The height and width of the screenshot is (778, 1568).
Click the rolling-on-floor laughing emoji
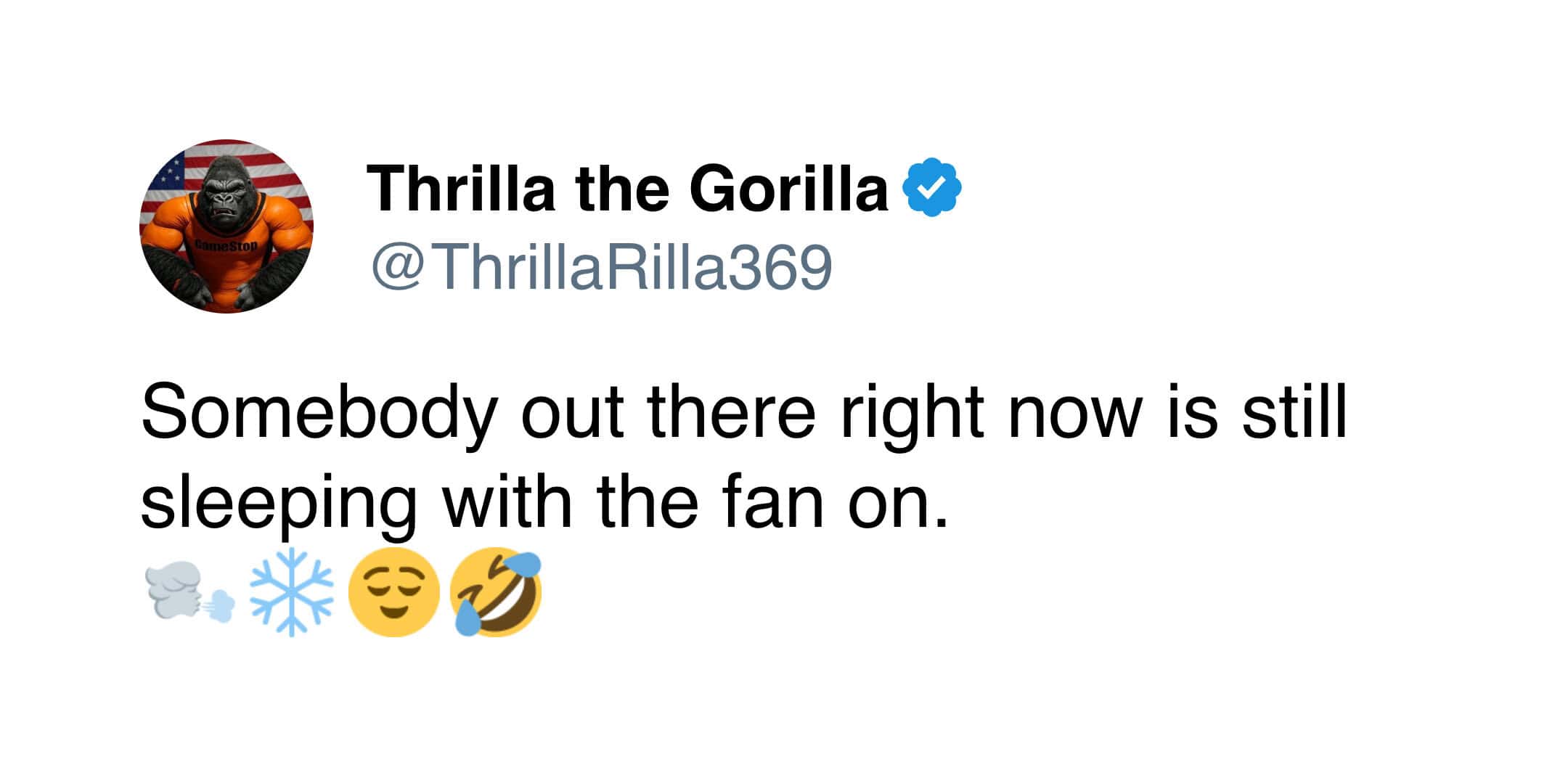497,592
